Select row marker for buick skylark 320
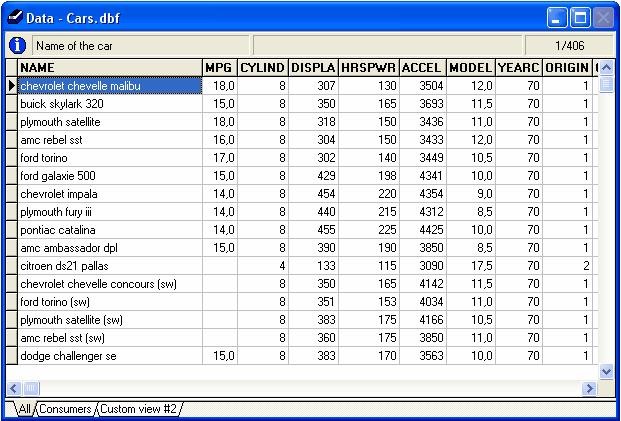The height and width of the screenshot is (421, 621). click(12, 104)
